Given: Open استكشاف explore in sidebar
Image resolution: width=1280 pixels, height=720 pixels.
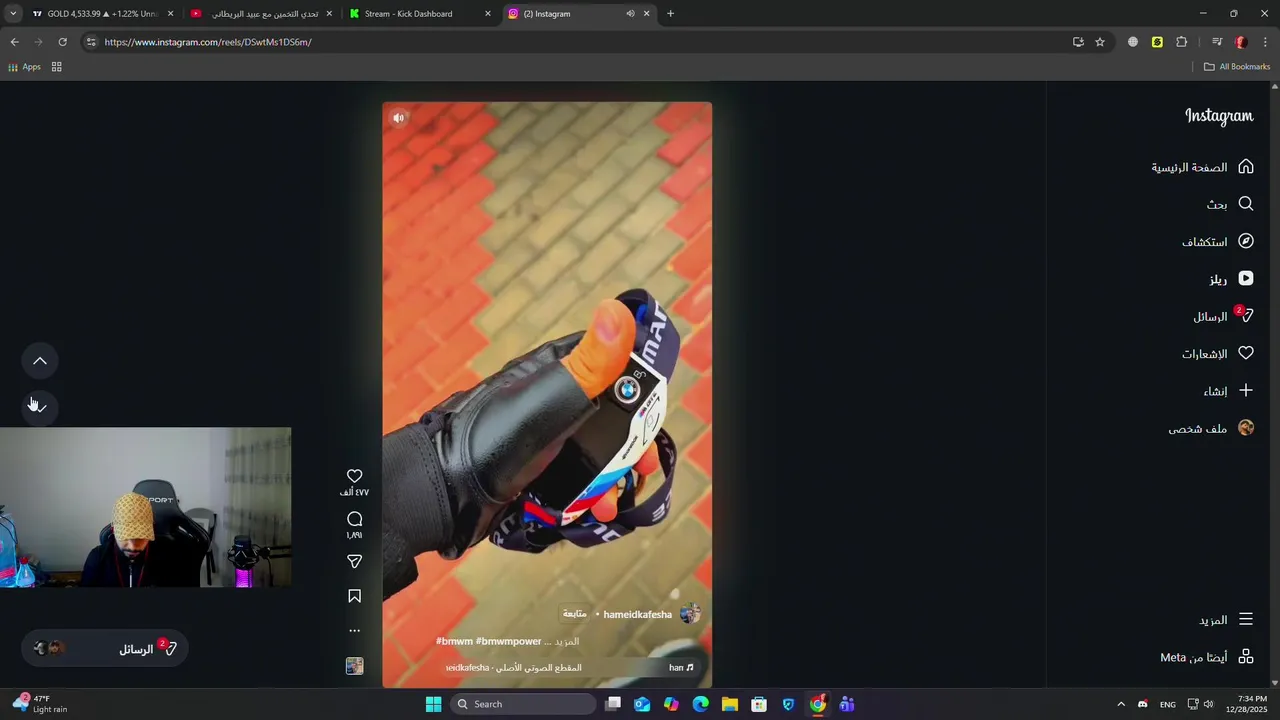Looking at the screenshot, I should pyautogui.click(x=1217, y=241).
